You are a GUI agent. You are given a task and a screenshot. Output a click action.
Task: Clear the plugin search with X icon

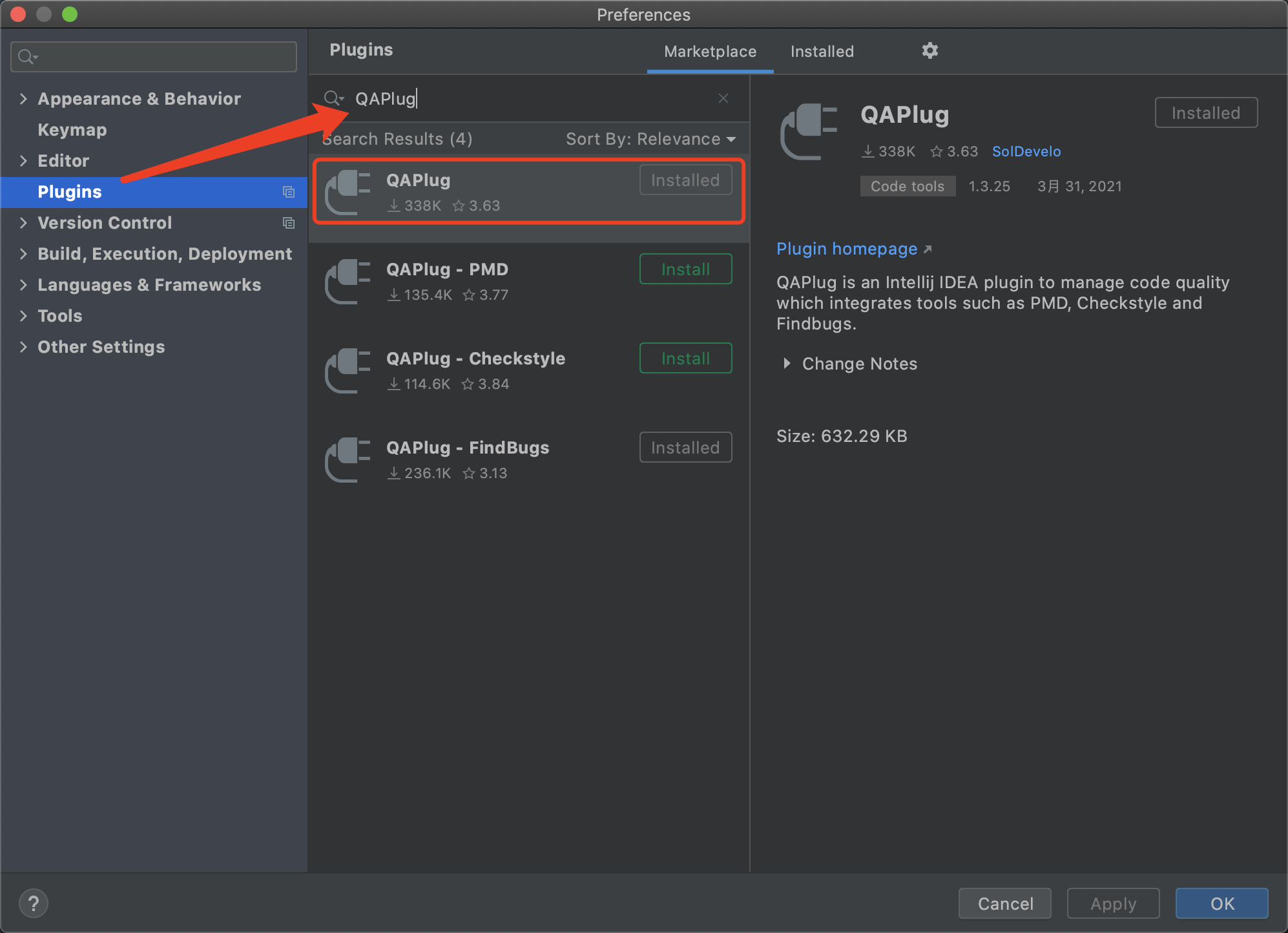(723, 98)
